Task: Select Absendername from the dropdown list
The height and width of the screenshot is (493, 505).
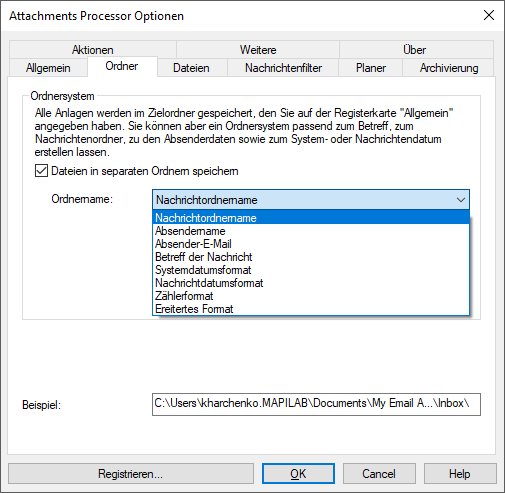Action: coord(311,231)
